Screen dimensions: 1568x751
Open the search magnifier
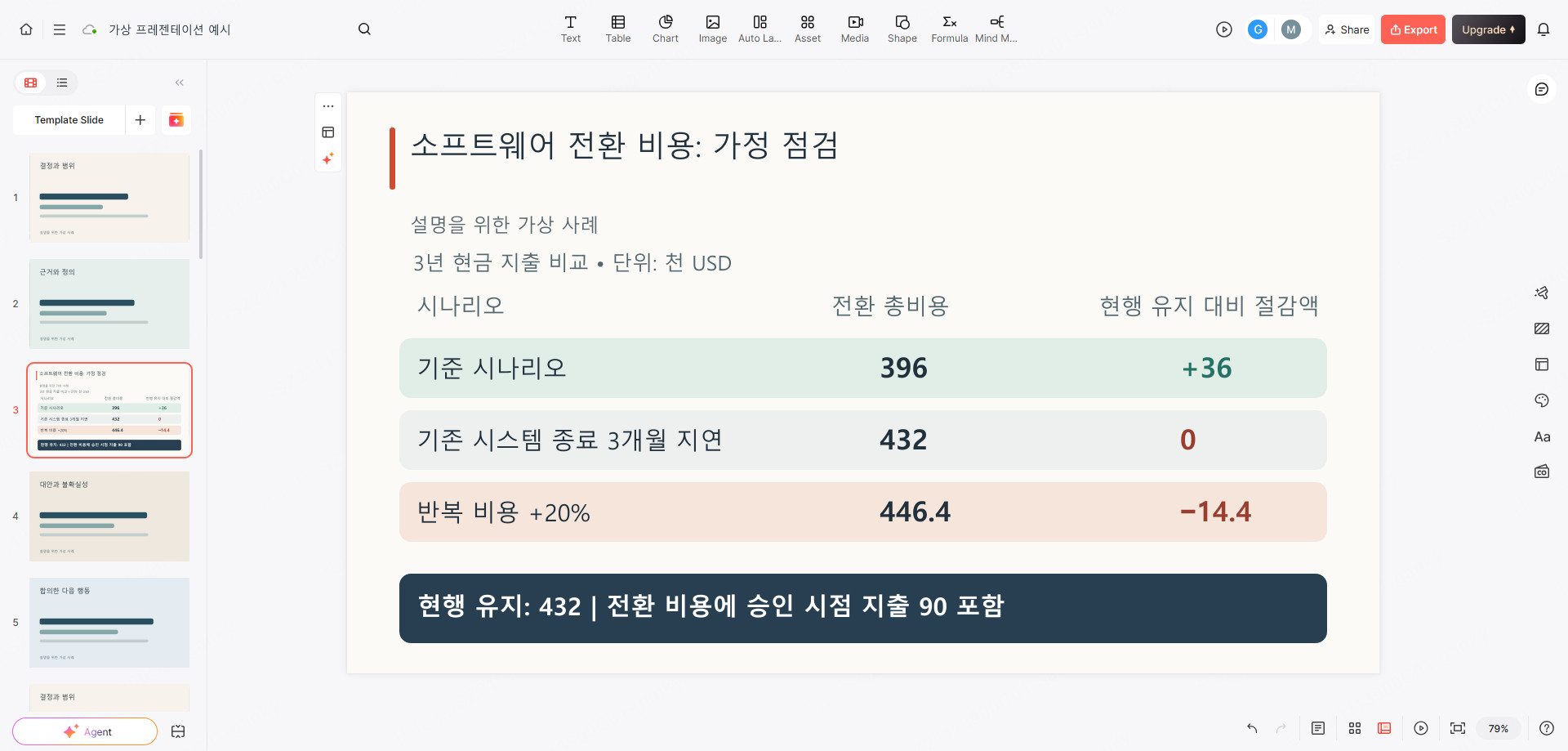point(364,29)
